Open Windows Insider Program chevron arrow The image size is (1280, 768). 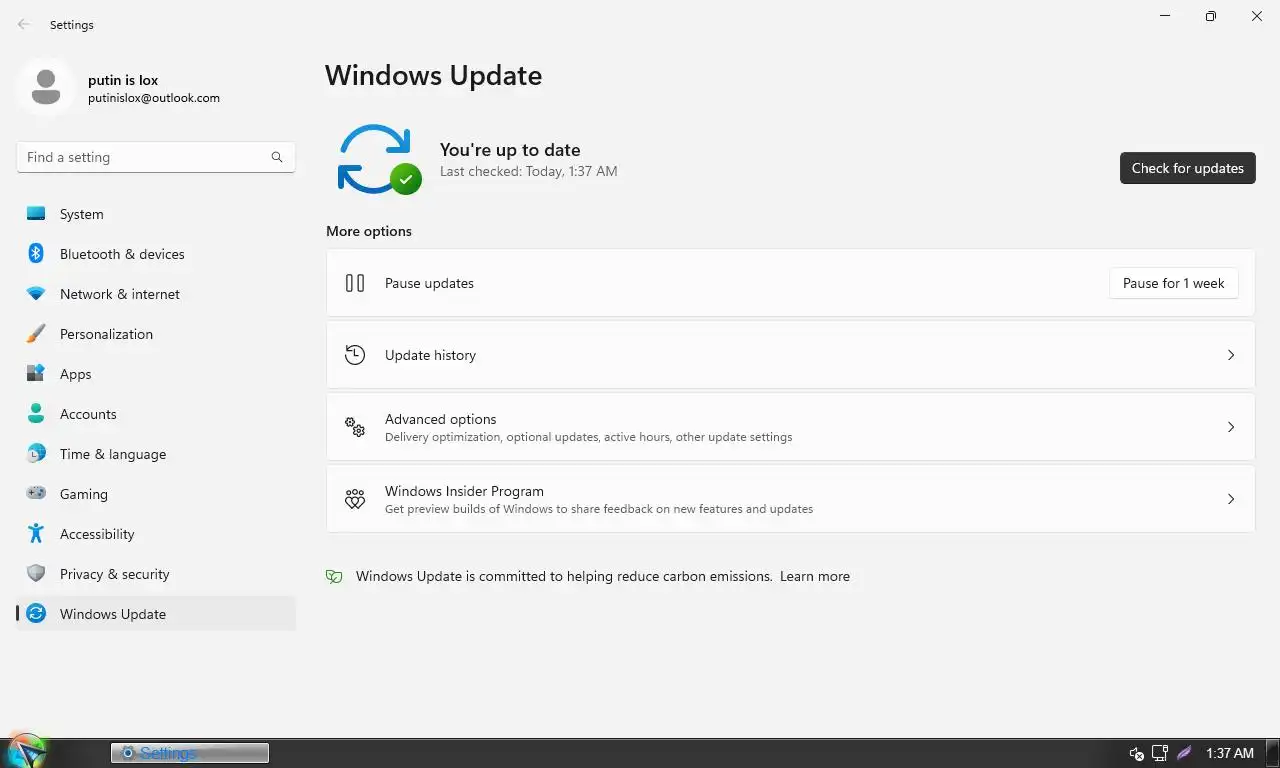tap(1231, 499)
